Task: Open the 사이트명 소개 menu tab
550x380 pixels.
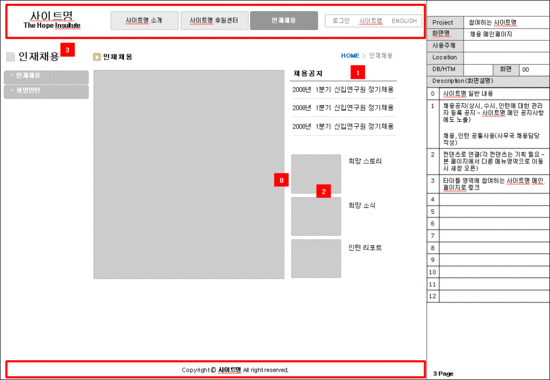Action: point(145,20)
